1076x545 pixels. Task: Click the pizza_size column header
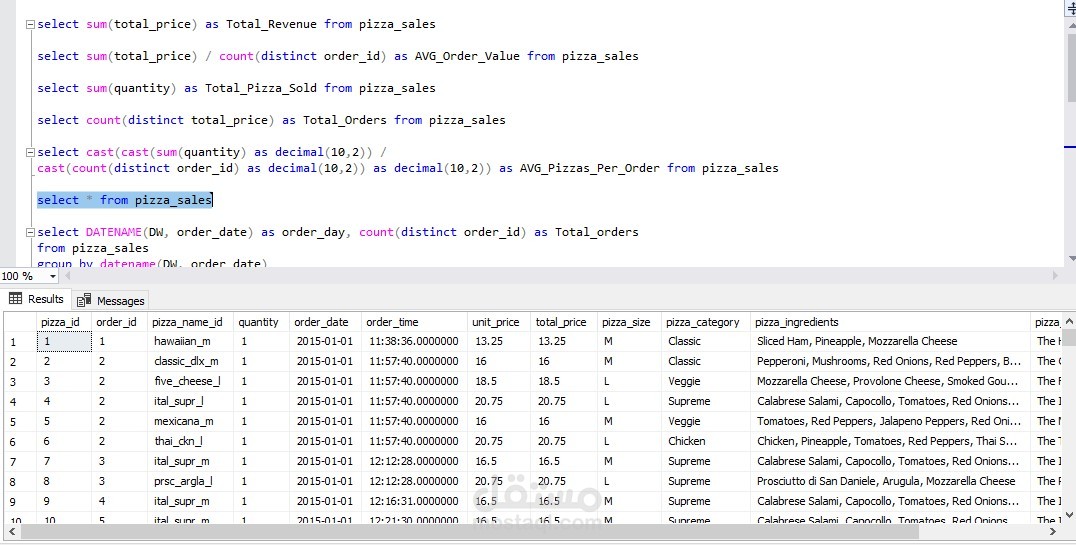[627, 322]
